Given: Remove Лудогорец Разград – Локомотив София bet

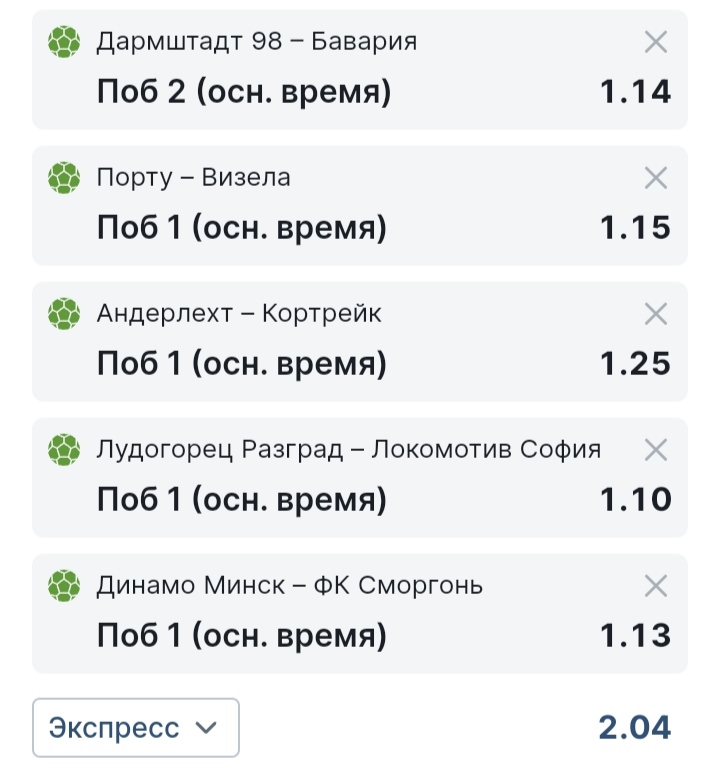Looking at the screenshot, I should (x=656, y=450).
